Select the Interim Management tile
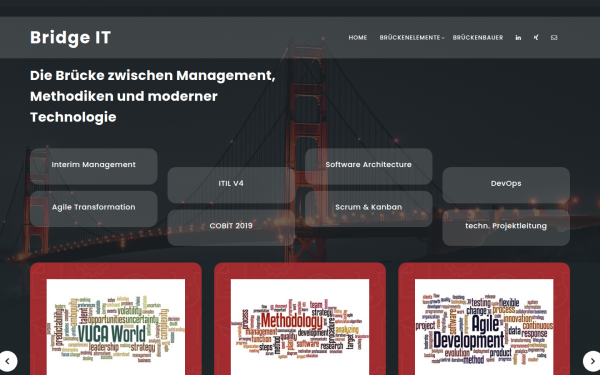This screenshot has height=375, width=600. click(94, 166)
